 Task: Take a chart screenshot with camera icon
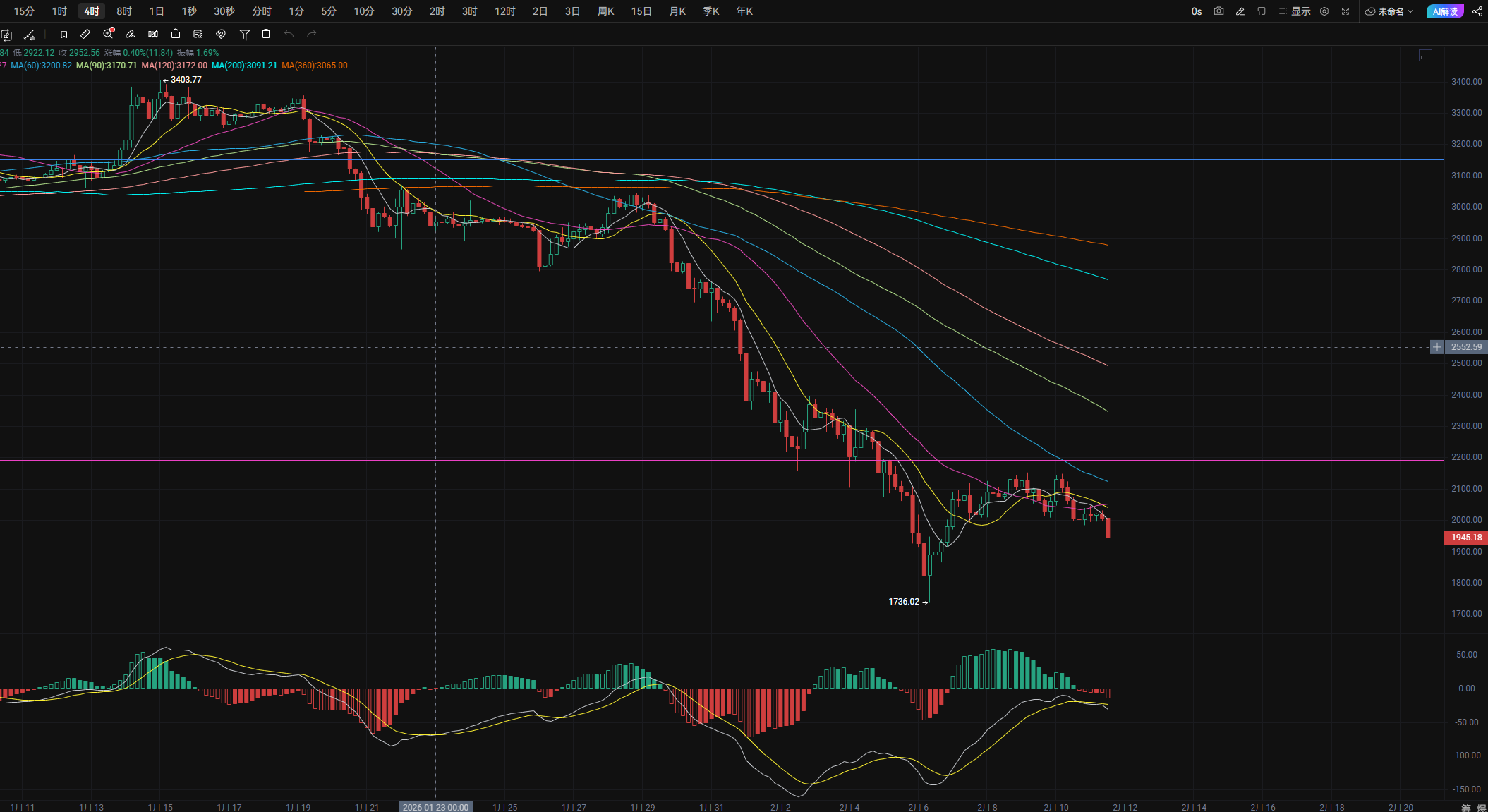coord(1218,11)
